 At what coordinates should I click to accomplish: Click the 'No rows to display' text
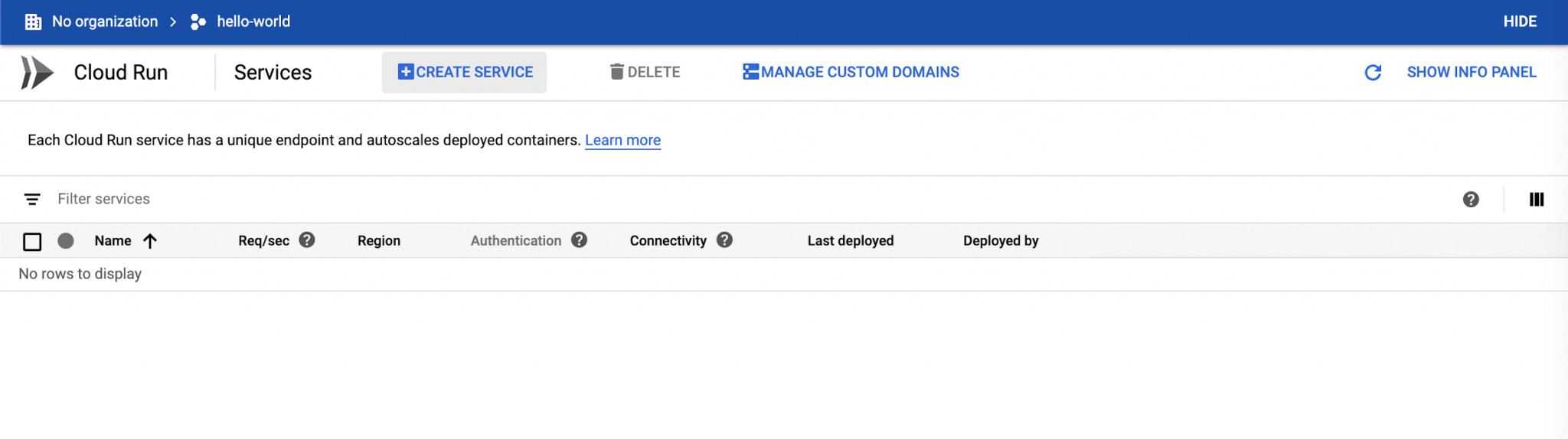[x=80, y=274]
